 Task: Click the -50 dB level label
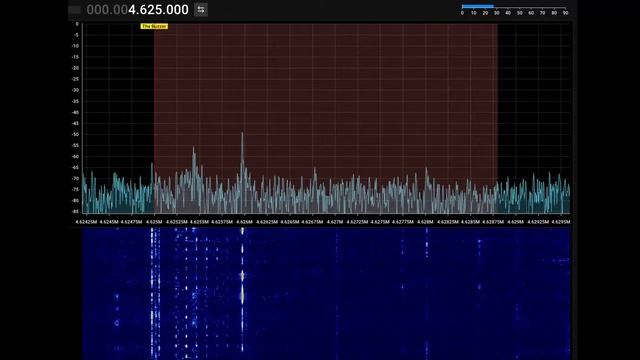76,135
